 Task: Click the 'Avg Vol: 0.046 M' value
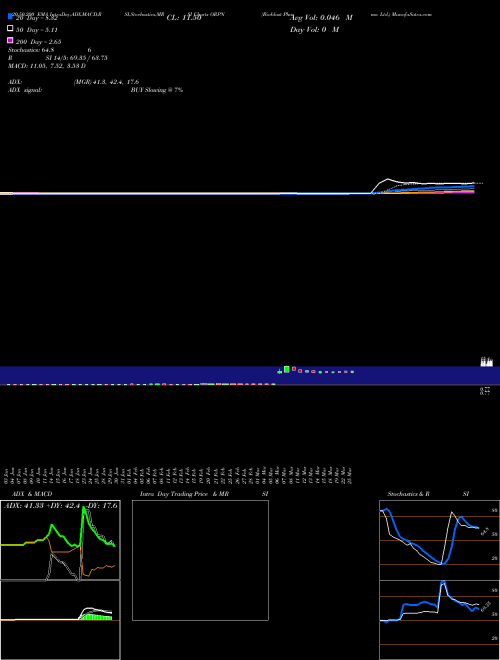click(x=321, y=18)
